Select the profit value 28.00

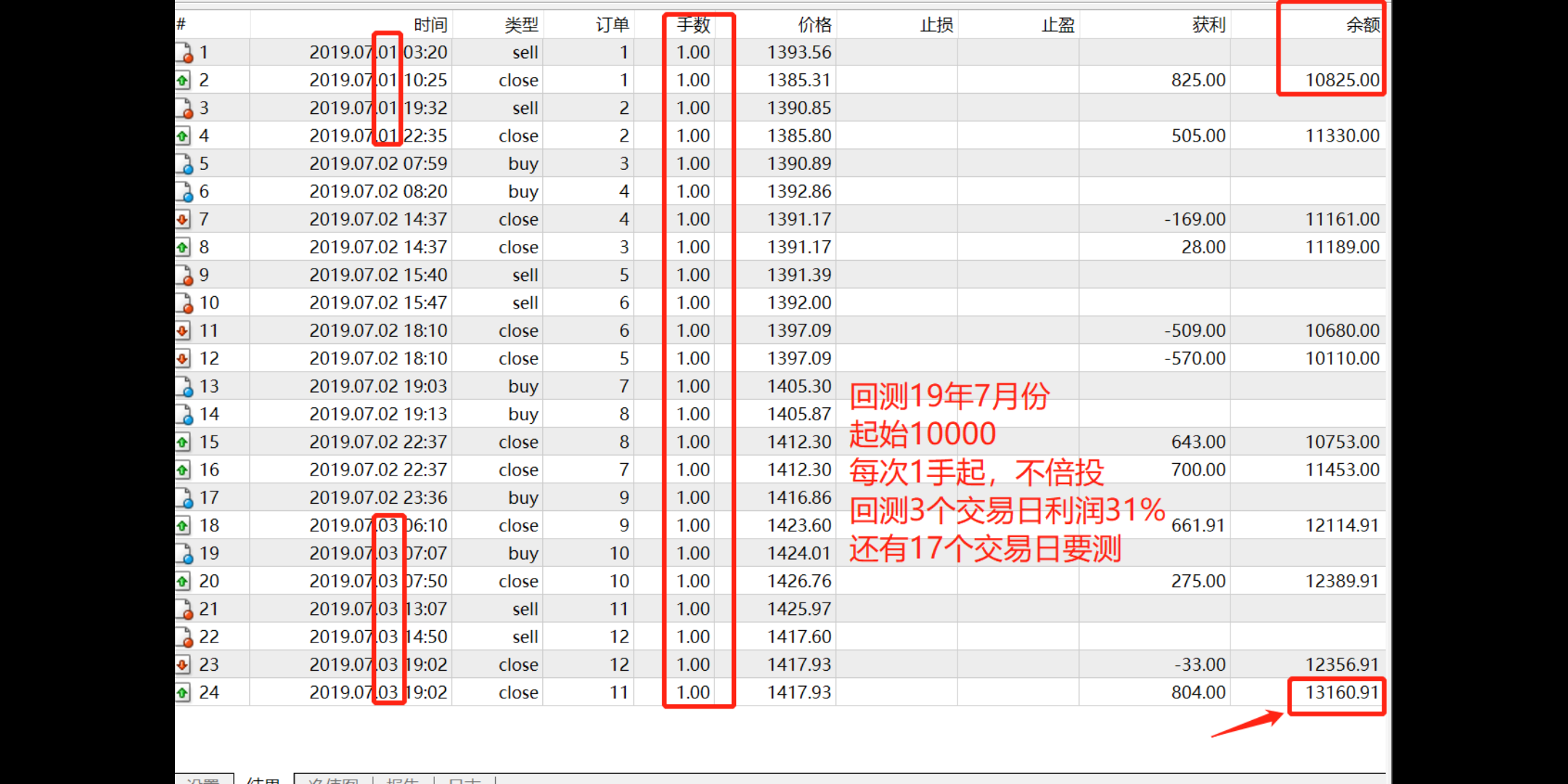pyautogui.click(x=1204, y=247)
